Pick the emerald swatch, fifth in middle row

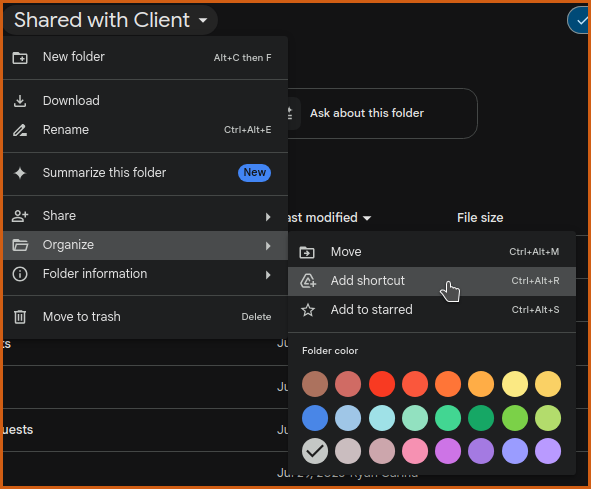pos(448,418)
